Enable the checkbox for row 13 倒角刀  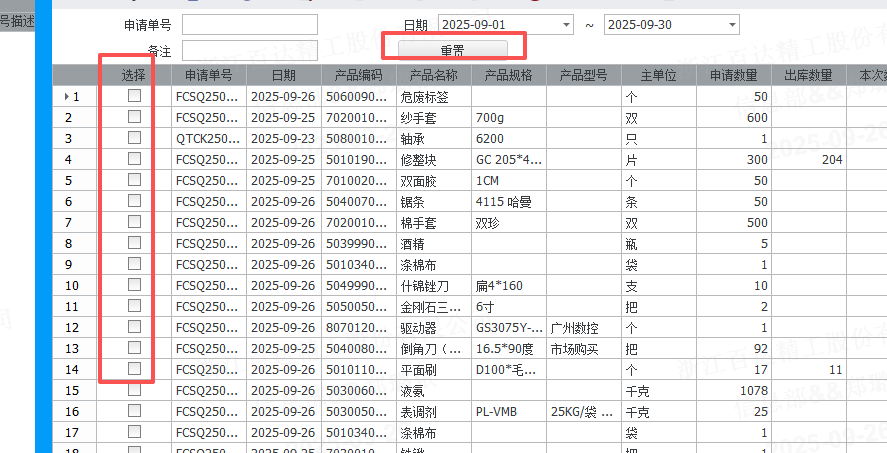[x=134, y=348]
